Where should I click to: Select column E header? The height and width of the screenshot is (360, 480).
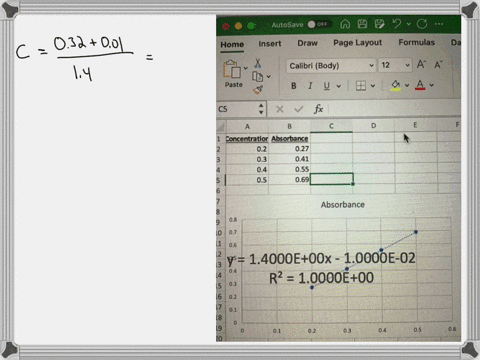(x=415, y=125)
